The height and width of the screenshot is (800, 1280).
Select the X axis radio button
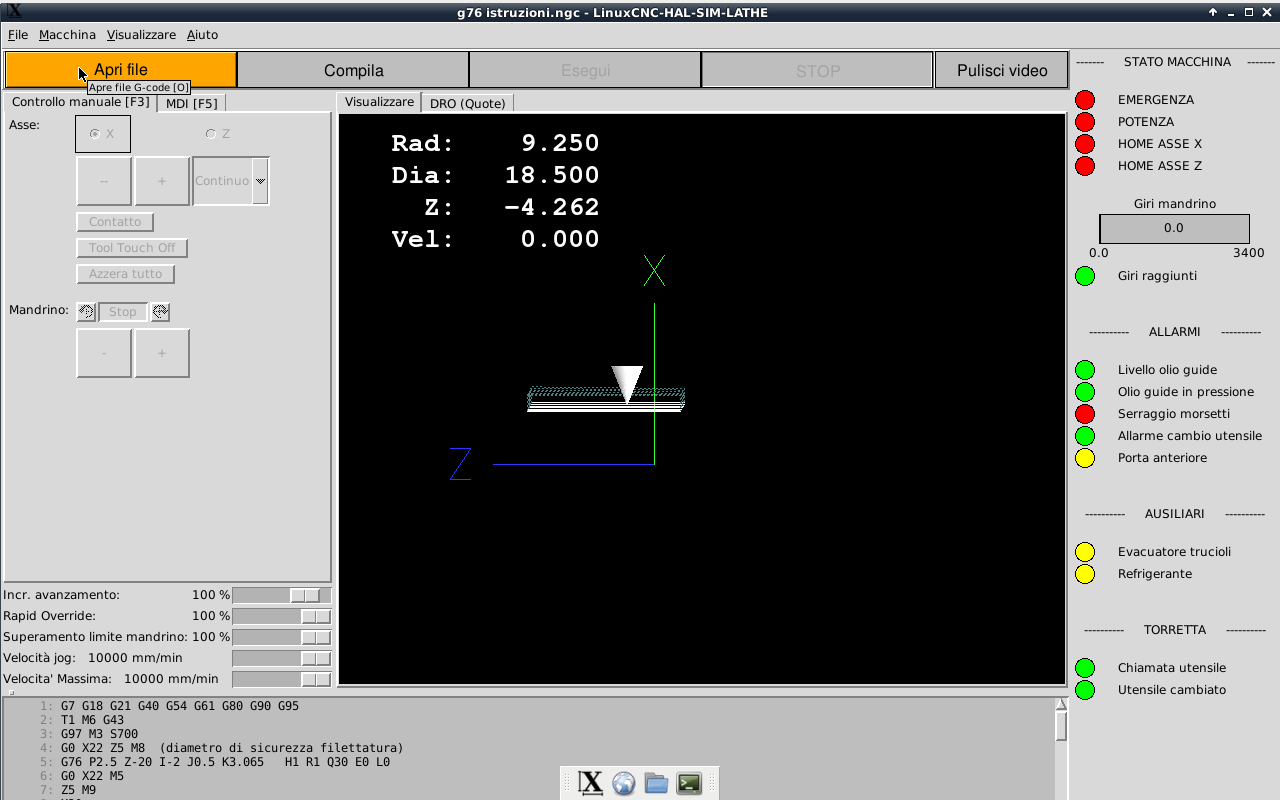(x=96, y=134)
